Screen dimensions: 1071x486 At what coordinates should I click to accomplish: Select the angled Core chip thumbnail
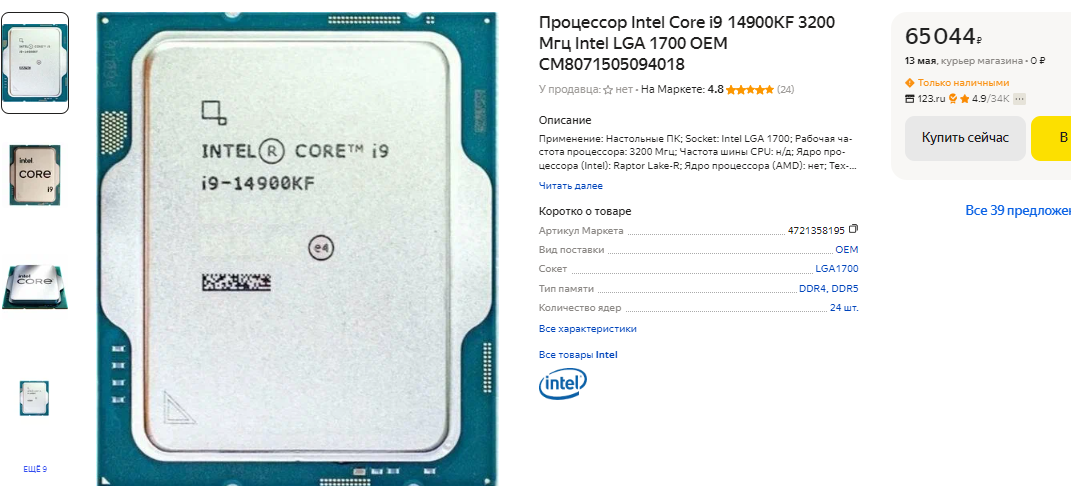click(x=35, y=286)
